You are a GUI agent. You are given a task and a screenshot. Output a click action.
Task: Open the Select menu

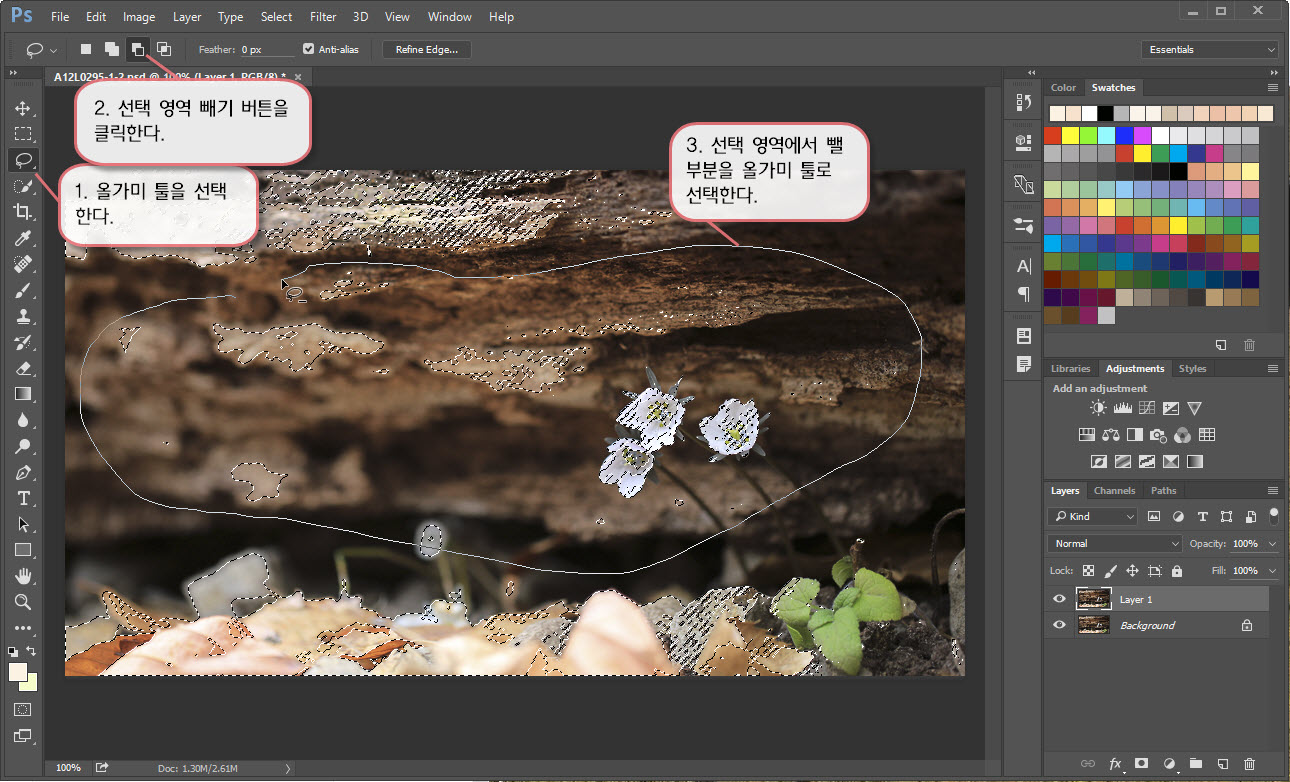[x=276, y=17]
